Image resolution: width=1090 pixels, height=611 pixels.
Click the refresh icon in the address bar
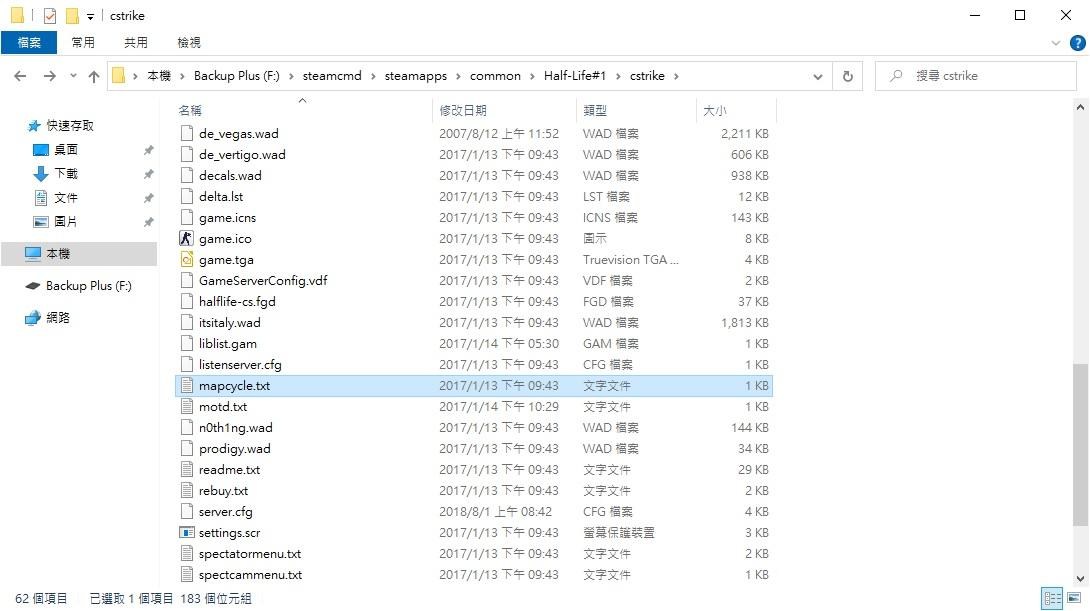point(846,75)
